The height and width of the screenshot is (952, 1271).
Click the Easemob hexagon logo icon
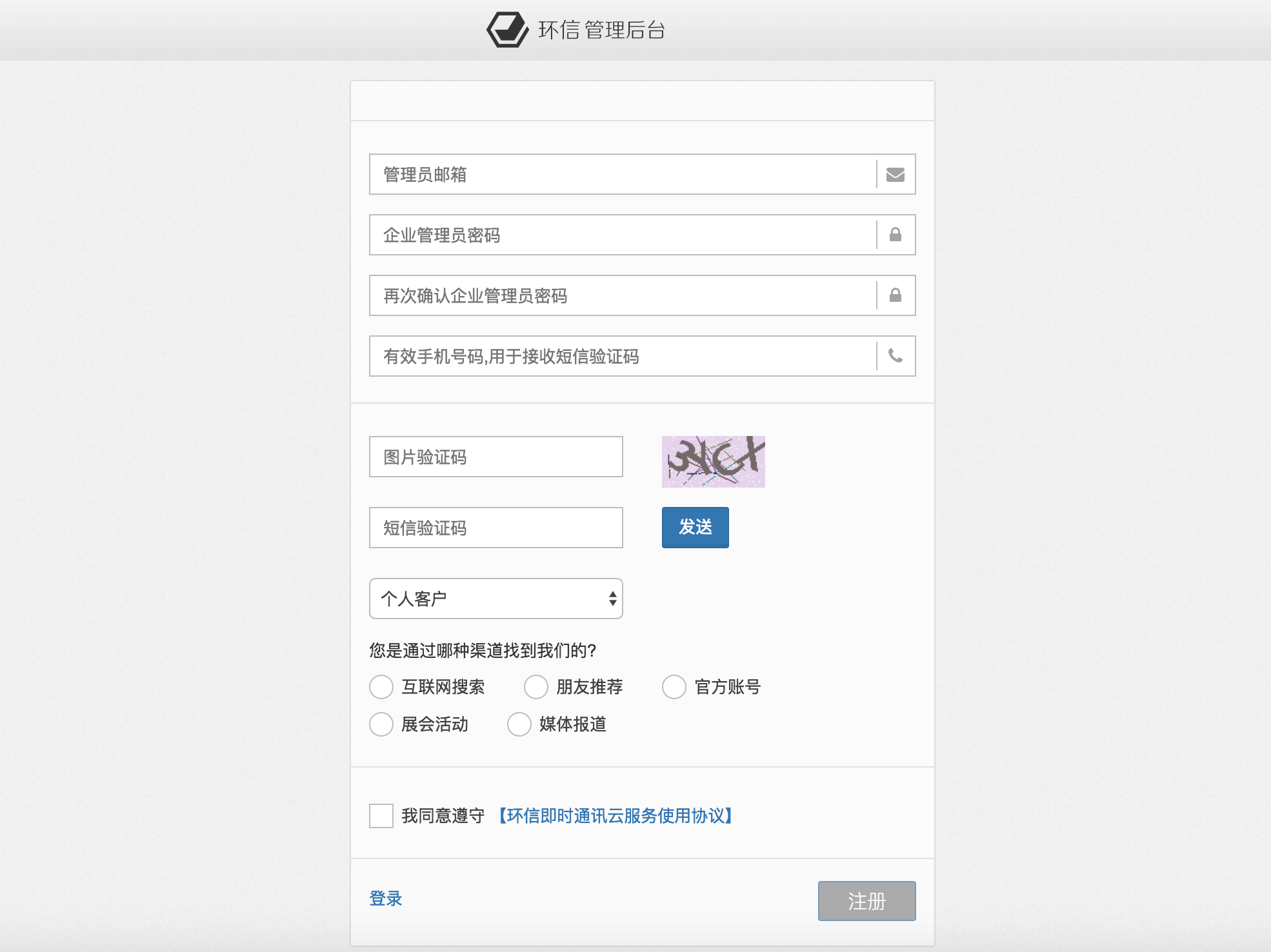(x=507, y=30)
